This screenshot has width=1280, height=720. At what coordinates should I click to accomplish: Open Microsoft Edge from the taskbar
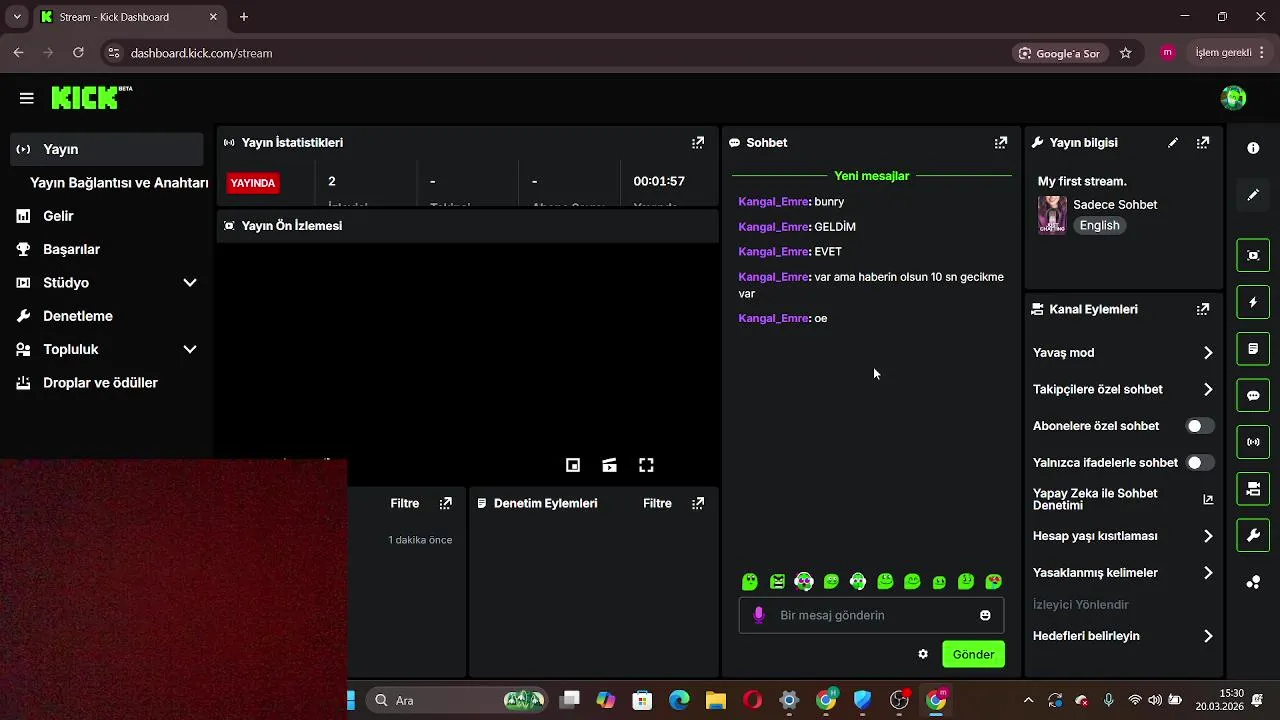[679, 700]
